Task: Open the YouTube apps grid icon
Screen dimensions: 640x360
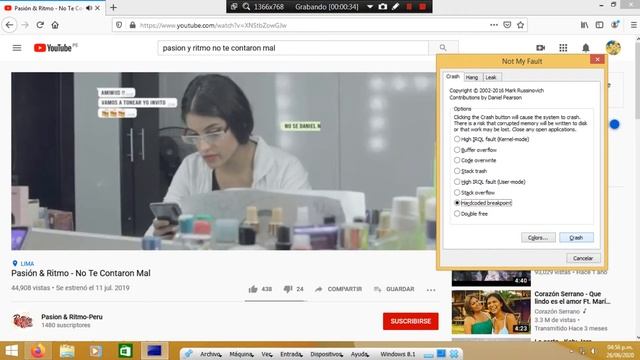Action: click(x=563, y=48)
